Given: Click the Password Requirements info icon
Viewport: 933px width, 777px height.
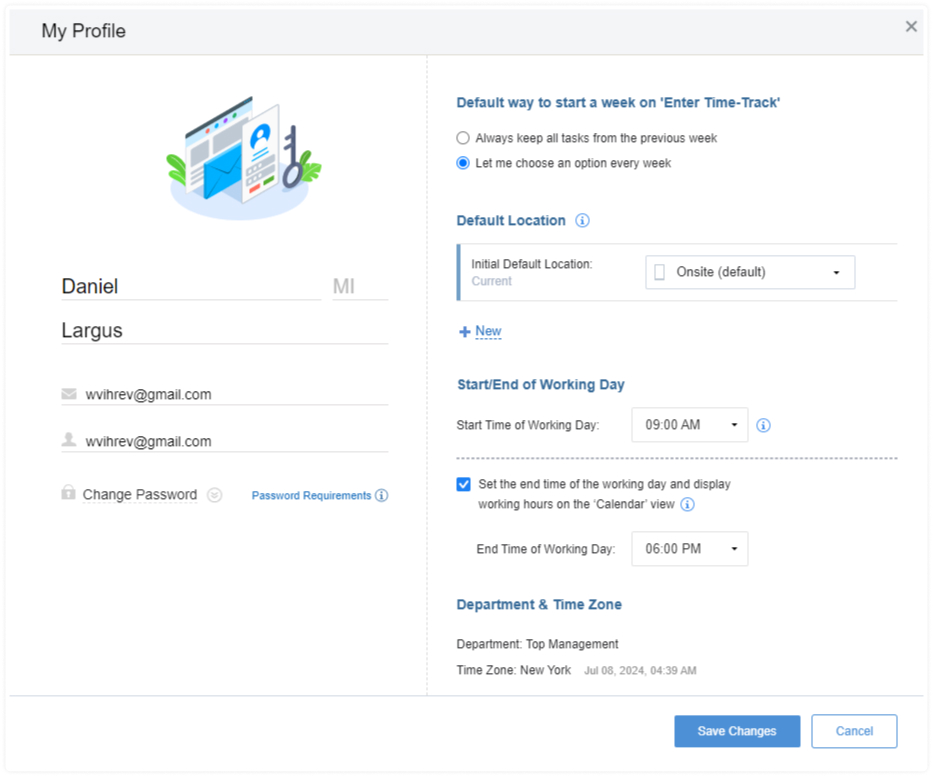Looking at the screenshot, I should click(381, 496).
